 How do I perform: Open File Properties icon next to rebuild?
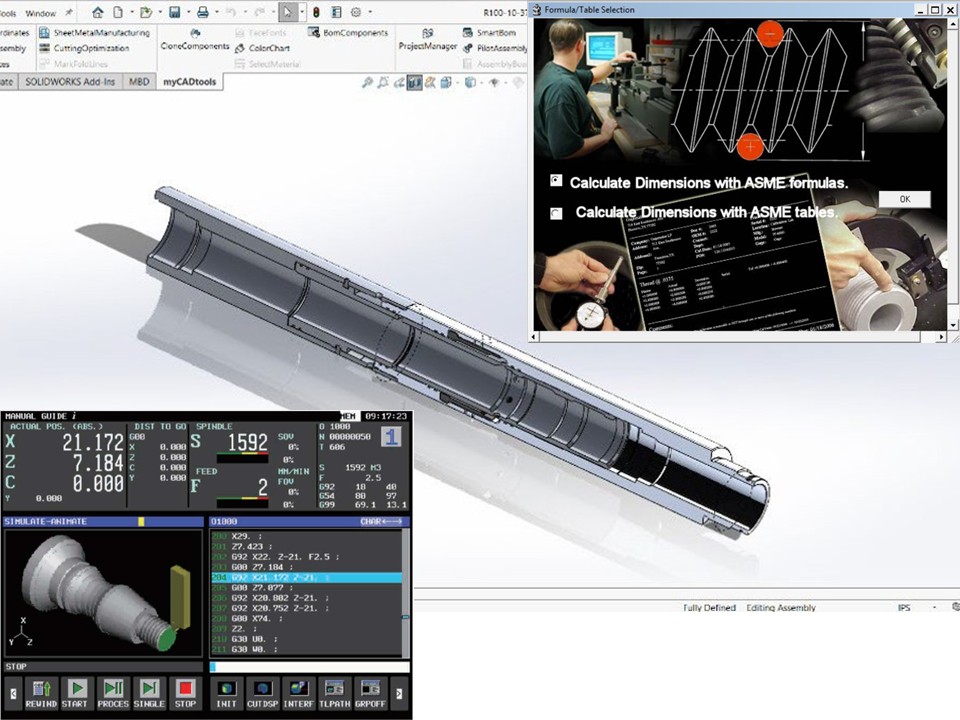(336, 12)
